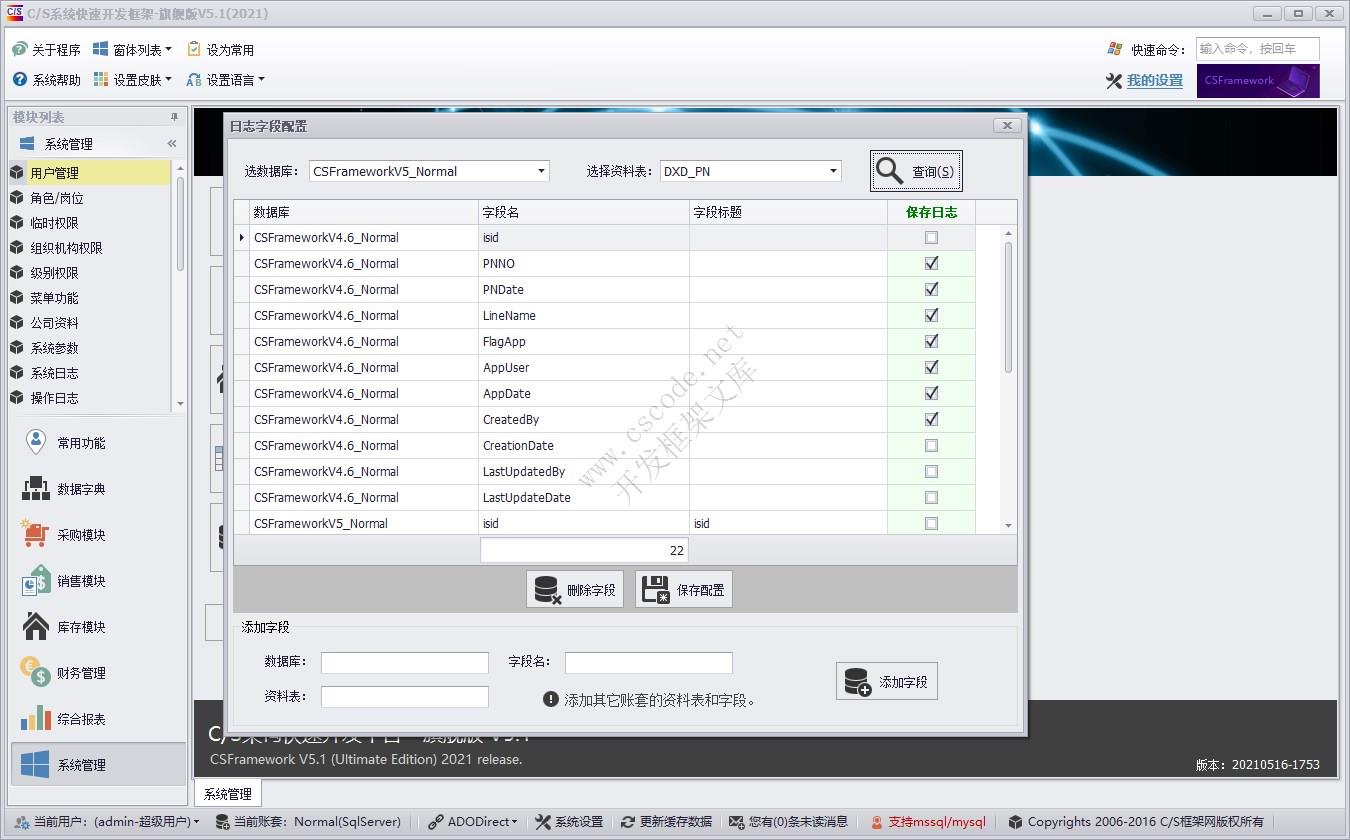1350x840 pixels.
Task: Expand the data table dropdown showing DXD_PN
Action: tap(833, 171)
